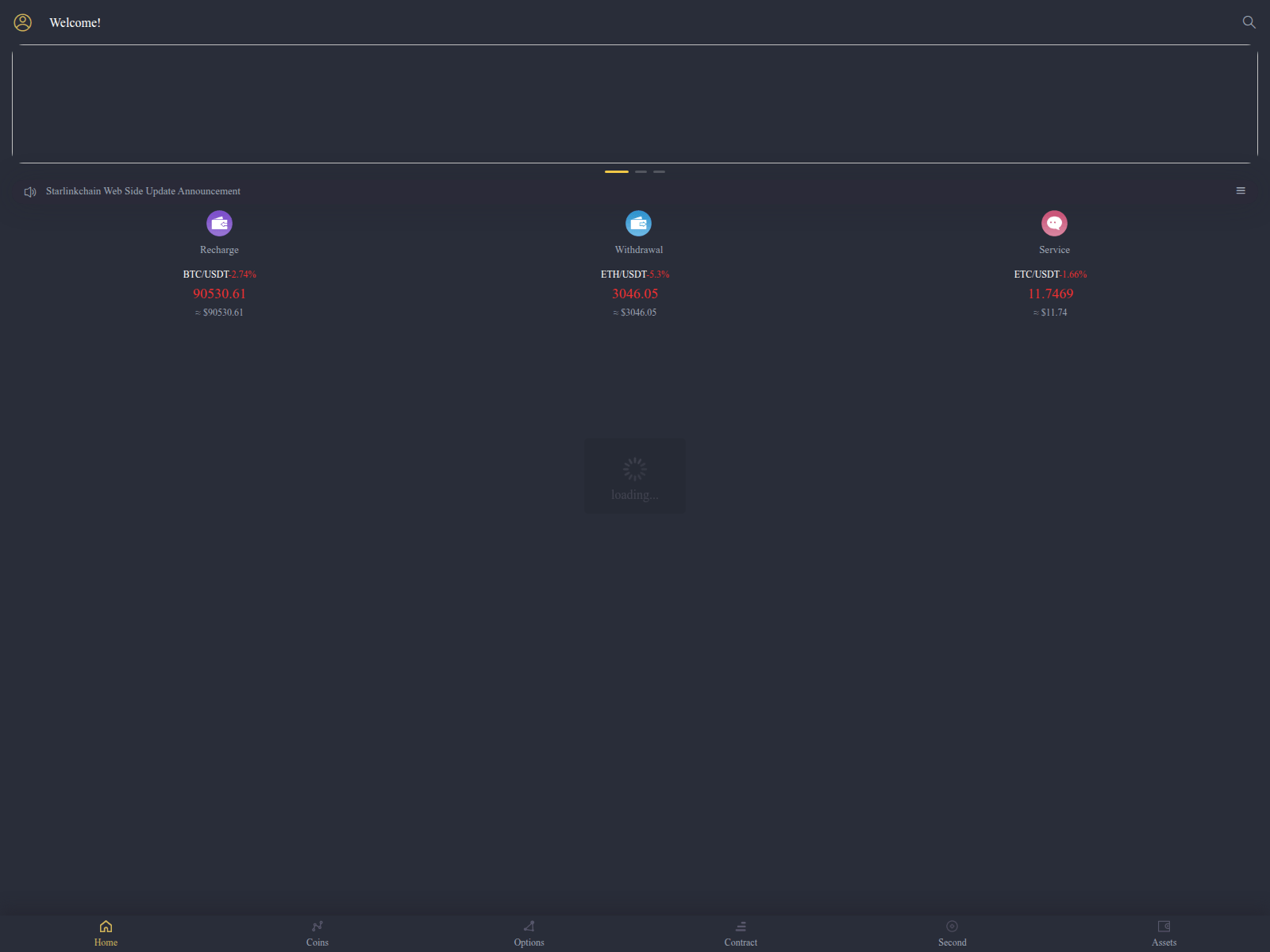Open the blue Withdrawal wallet icon
The height and width of the screenshot is (952, 1270).
(x=638, y=224)
